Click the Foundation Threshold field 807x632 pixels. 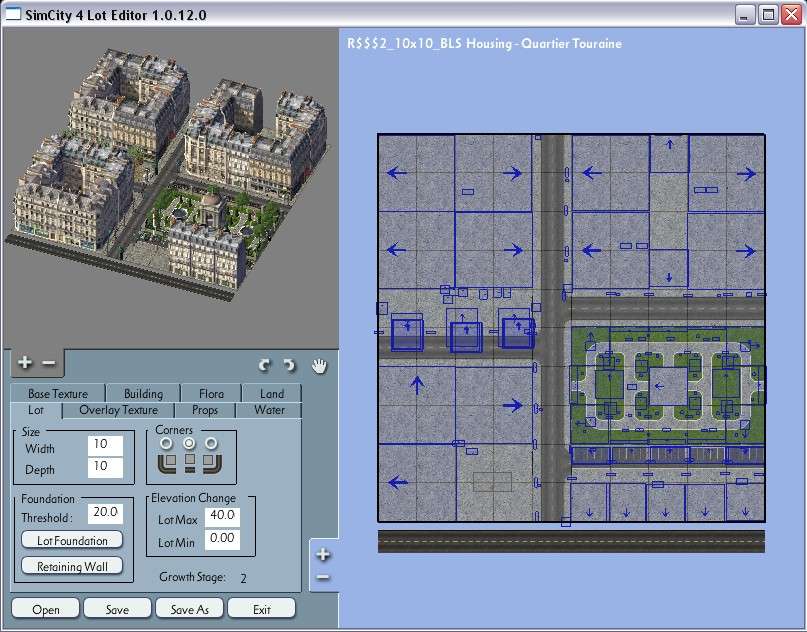[105, 513]
